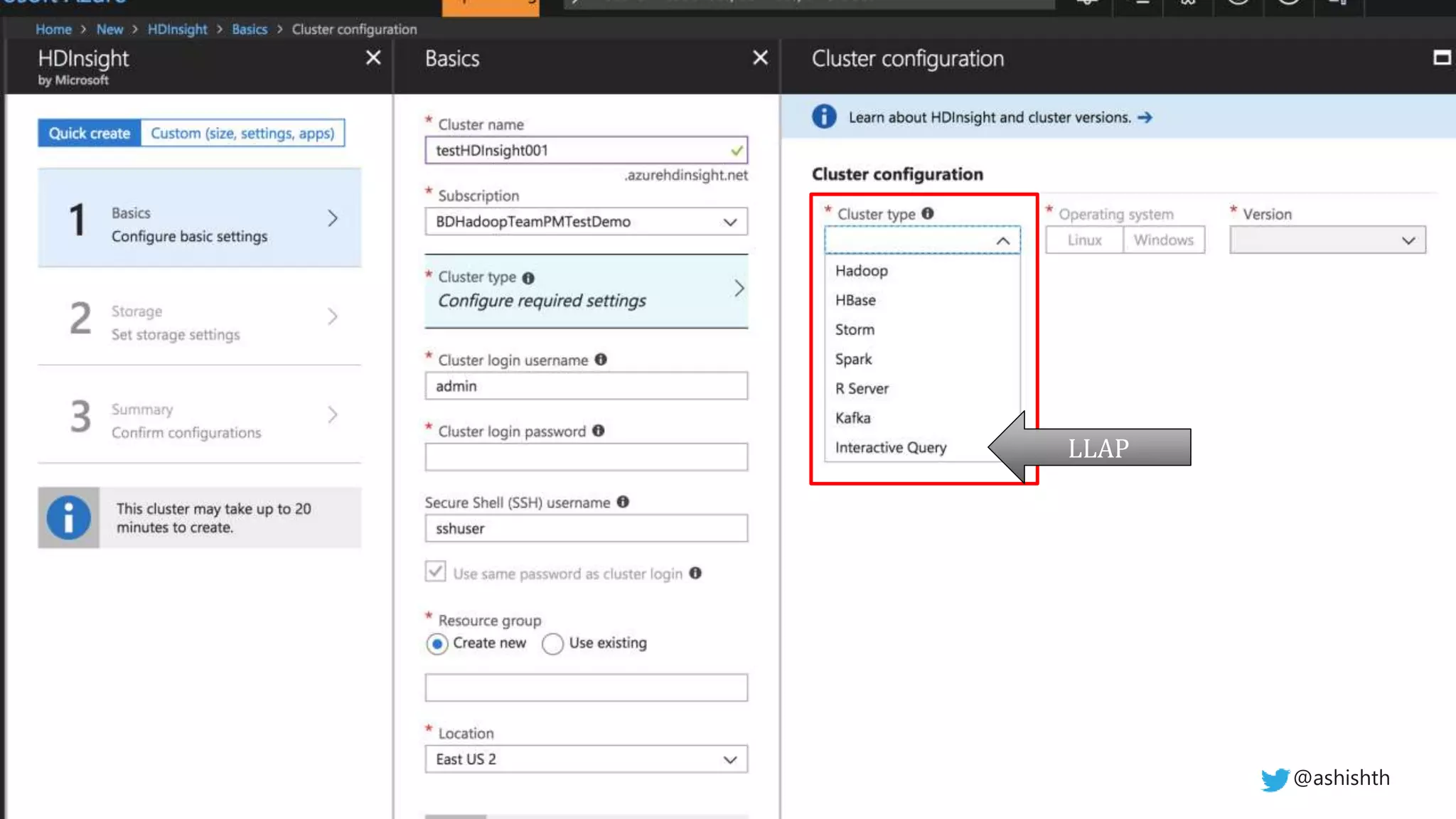
Task: Click info icon next to SSH username
Action: point(623,502)
